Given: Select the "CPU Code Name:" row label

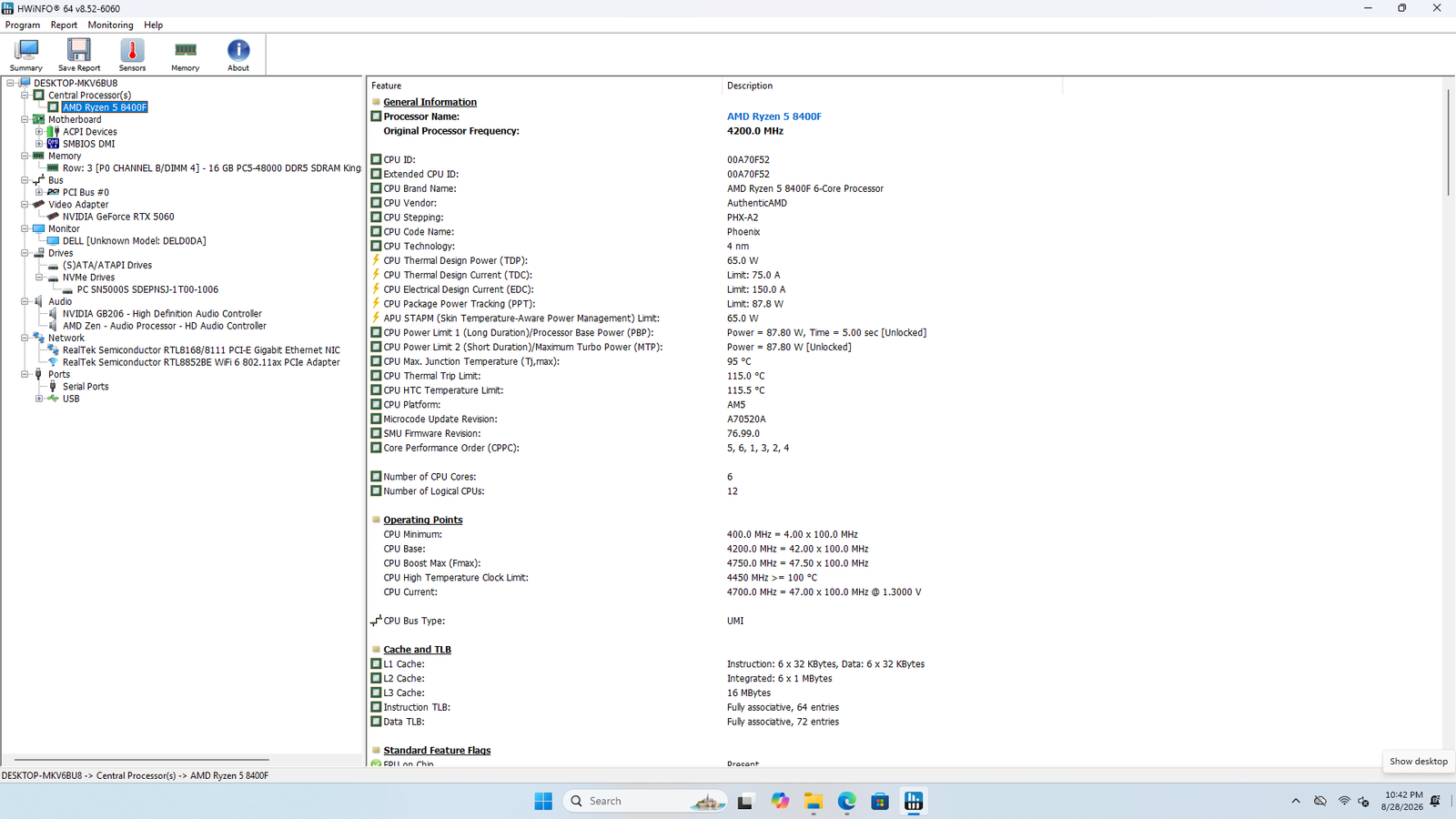Looking at the screenshot, I should [x=419, y=232].
